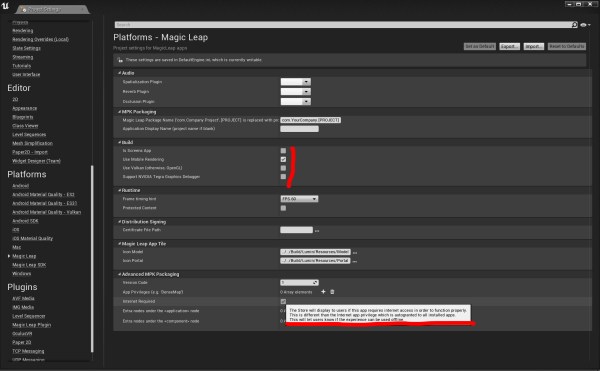Open Tutorials settings in sidebar

tap(21, 66)
